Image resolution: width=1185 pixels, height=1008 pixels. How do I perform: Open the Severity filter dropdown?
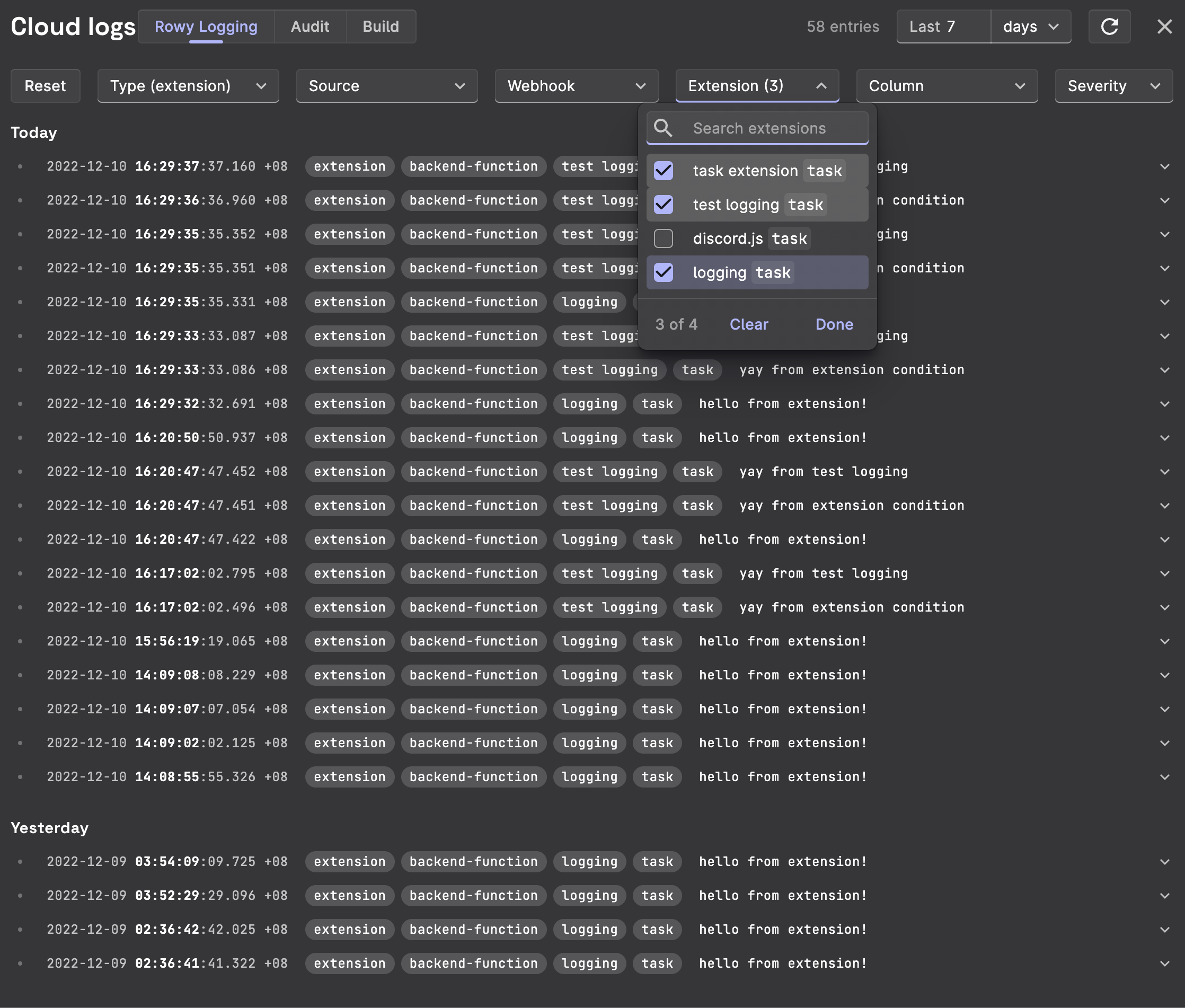[x=1113, y=86]
